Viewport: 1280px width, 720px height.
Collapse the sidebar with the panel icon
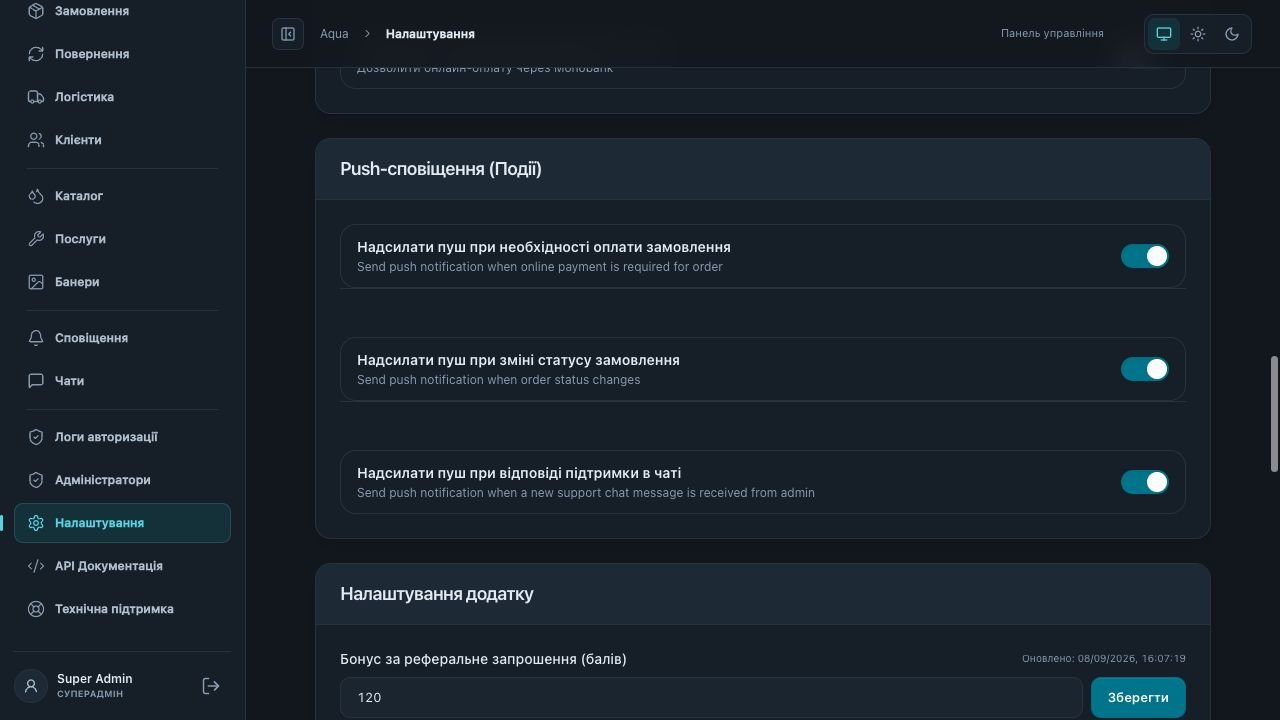288,34
